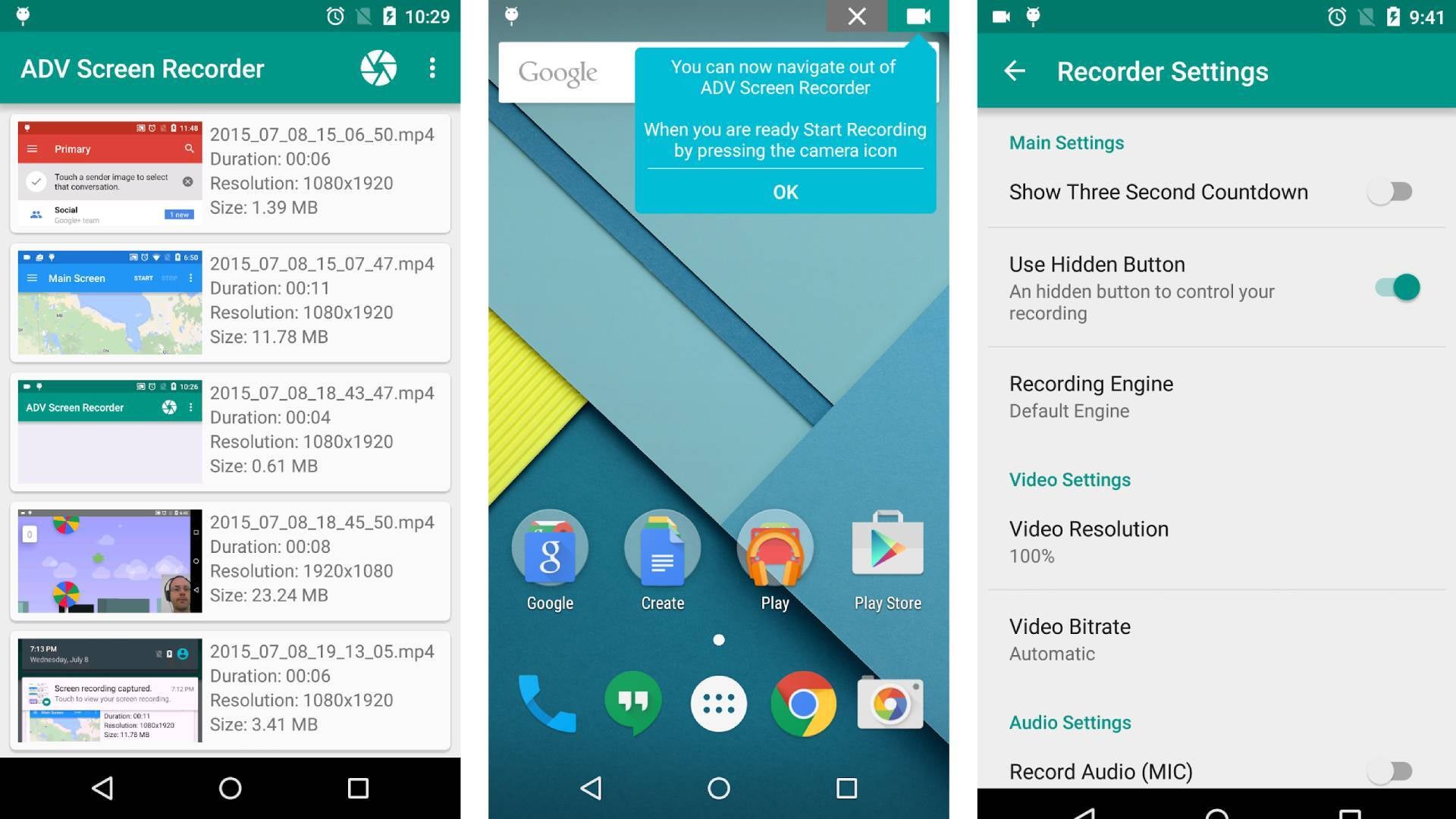Tap the close X button on the dialog
This screenshot has height=819, width=1456.
click(x=857, y=17)
